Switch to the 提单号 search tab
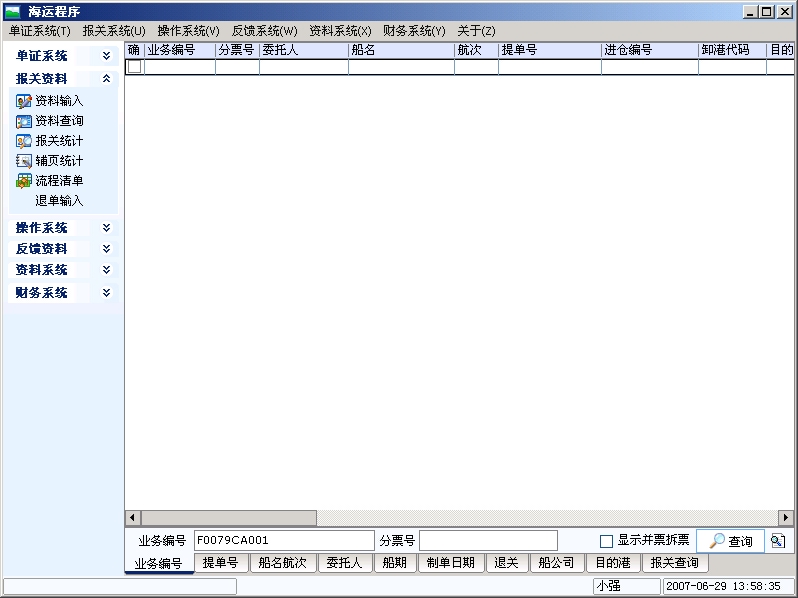The height and width of the screenshot is (598, 798). point(220,563)
